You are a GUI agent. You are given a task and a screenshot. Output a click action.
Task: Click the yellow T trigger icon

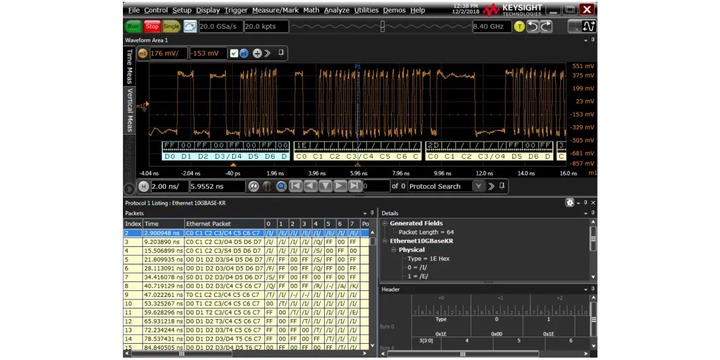click(519, 27)
